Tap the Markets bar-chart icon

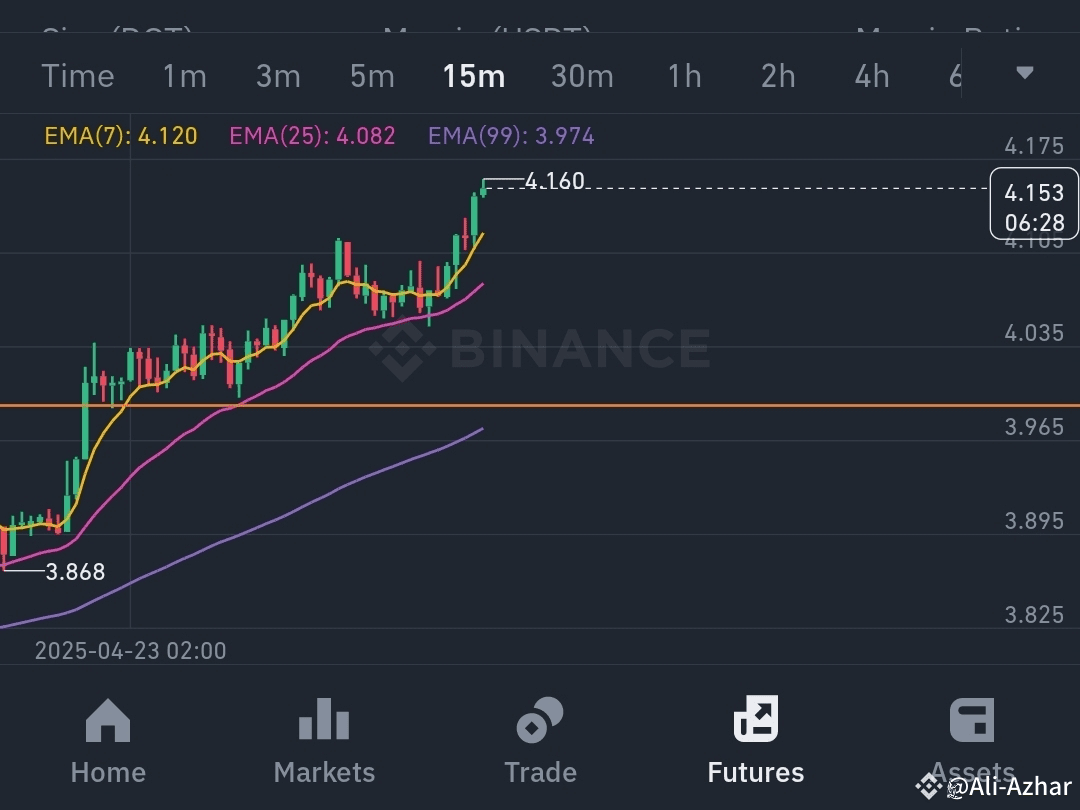point(324,719)
